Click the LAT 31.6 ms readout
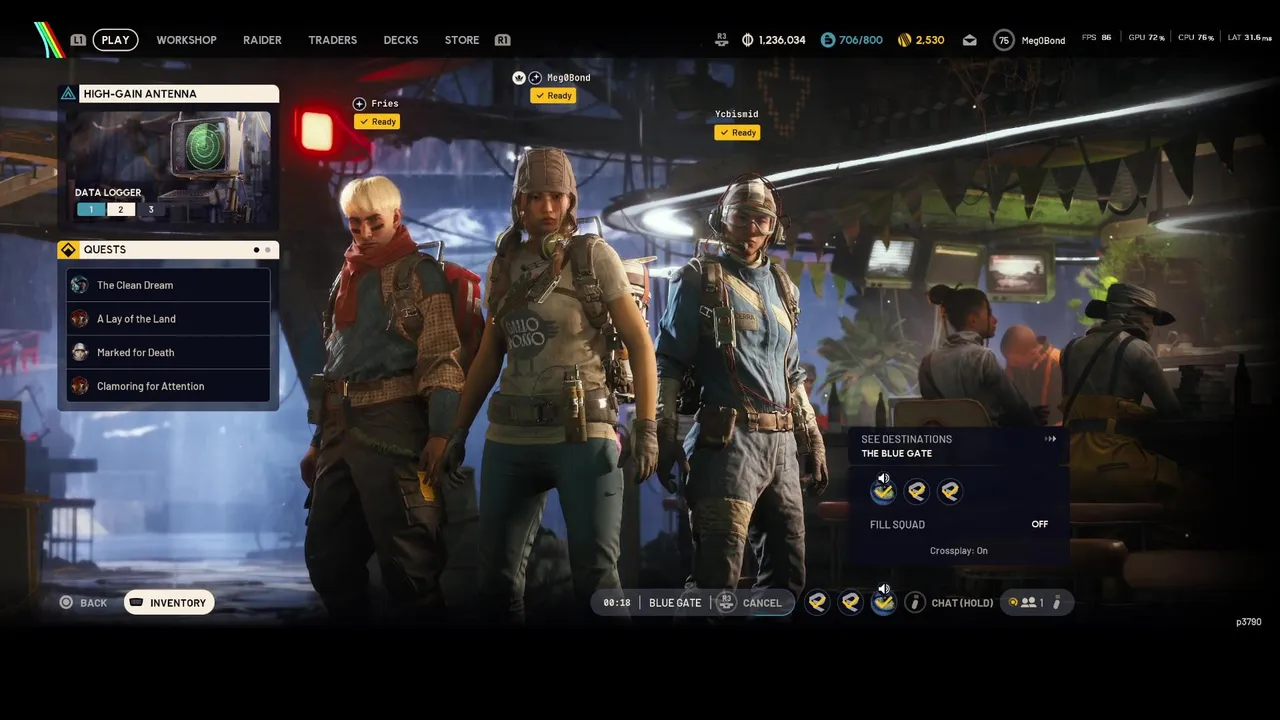The image size is (1280, 720). tap(1249, 37)
